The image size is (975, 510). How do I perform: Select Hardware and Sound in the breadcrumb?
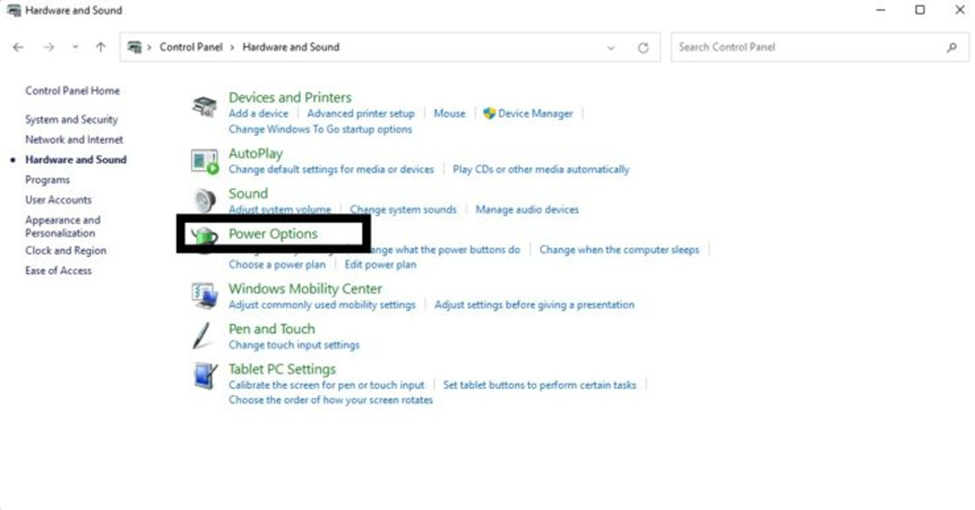pyautogui.click(x=291, y=47)
